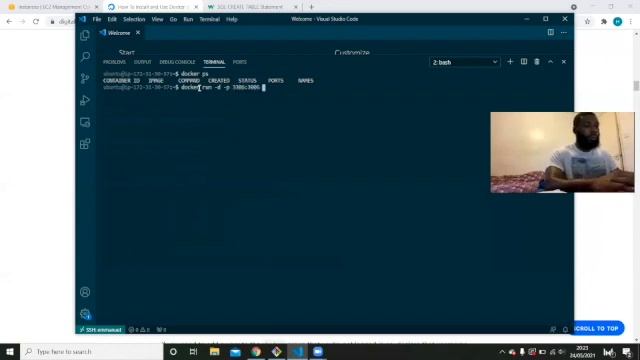Open Source Control view in activity bar
The image size is (640, 360).
pyautogui.click(x=85, y=78)
